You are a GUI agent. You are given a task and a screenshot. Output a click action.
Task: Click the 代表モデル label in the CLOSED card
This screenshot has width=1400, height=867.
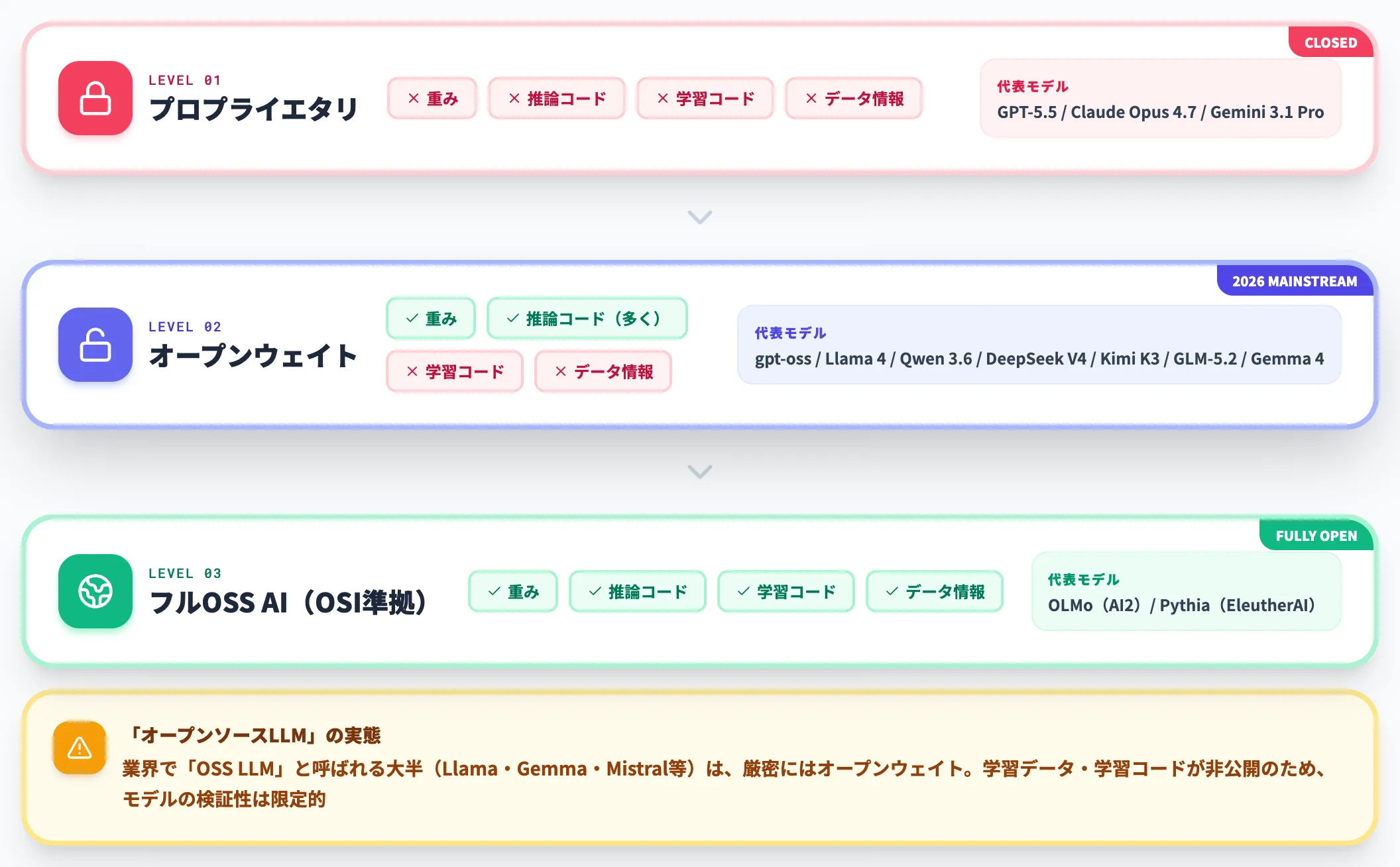[x=1033, y=86]
